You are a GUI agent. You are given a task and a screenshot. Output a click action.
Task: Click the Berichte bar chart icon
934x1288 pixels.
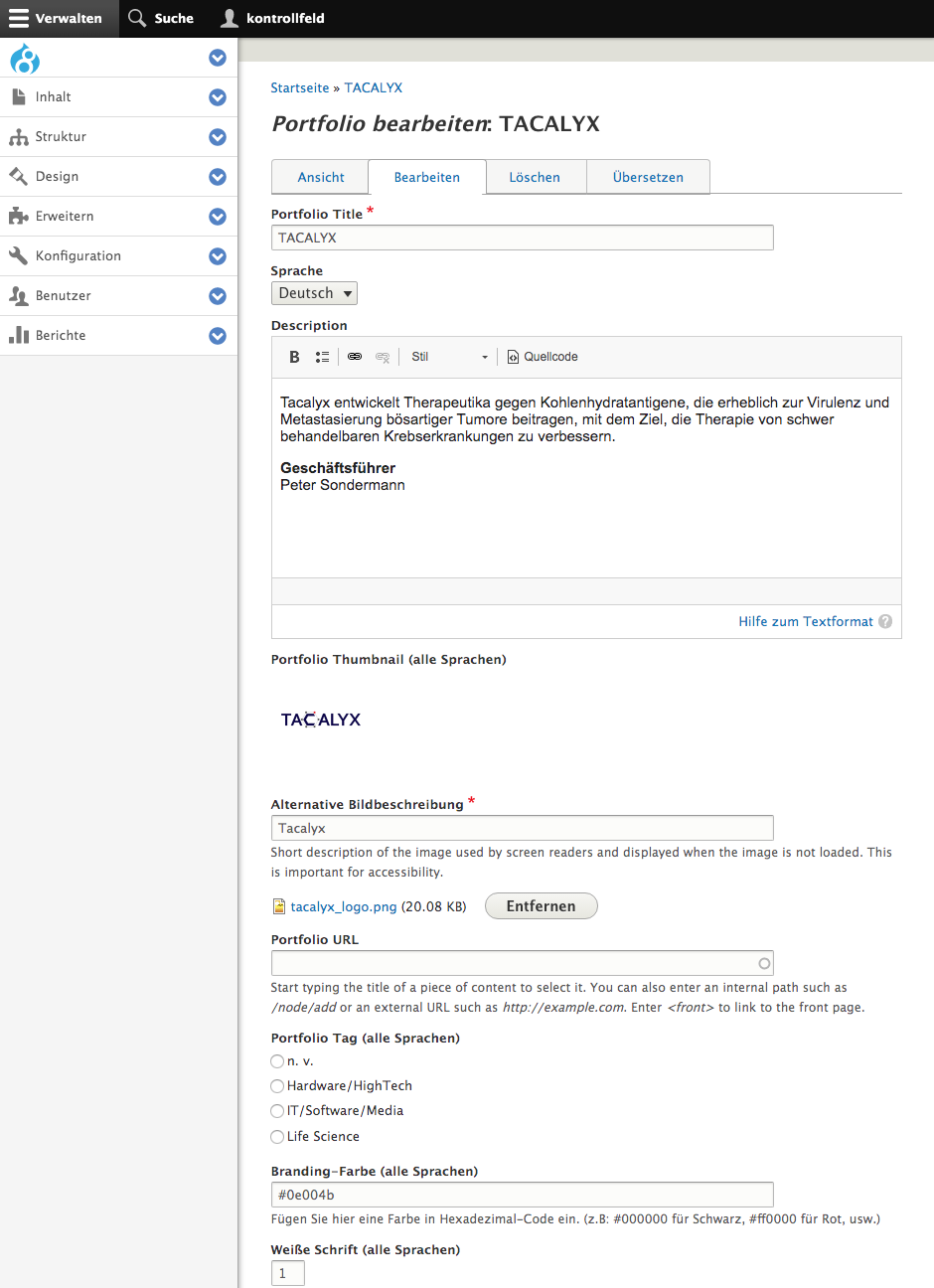[x=18, y=335]
